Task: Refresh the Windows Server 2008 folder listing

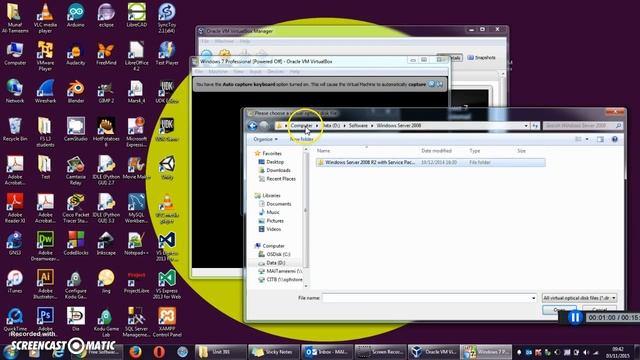Action: [535, 126]
